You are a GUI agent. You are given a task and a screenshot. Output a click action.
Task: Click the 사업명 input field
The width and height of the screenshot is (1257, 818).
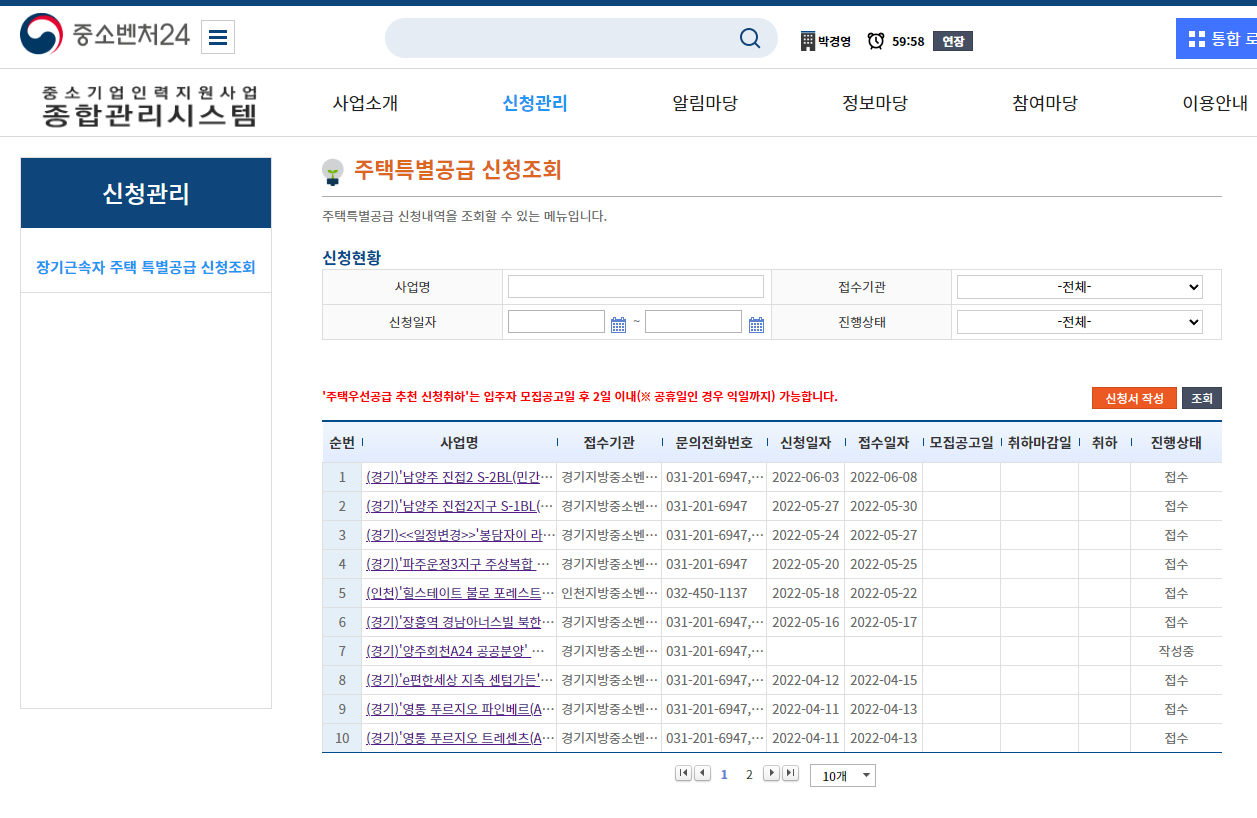click(x=636, y=287)
